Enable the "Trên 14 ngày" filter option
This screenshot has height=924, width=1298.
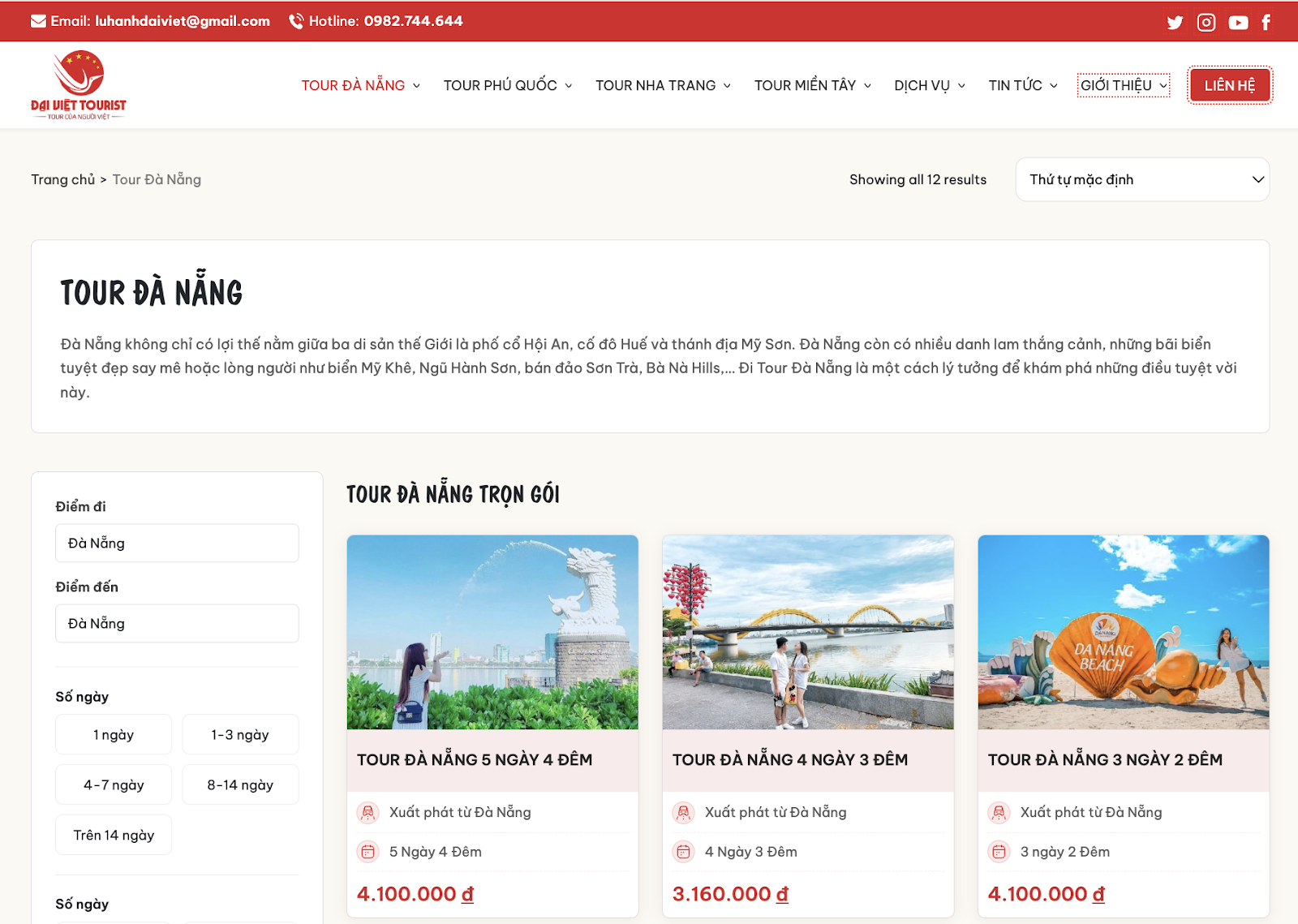[114, 836]
